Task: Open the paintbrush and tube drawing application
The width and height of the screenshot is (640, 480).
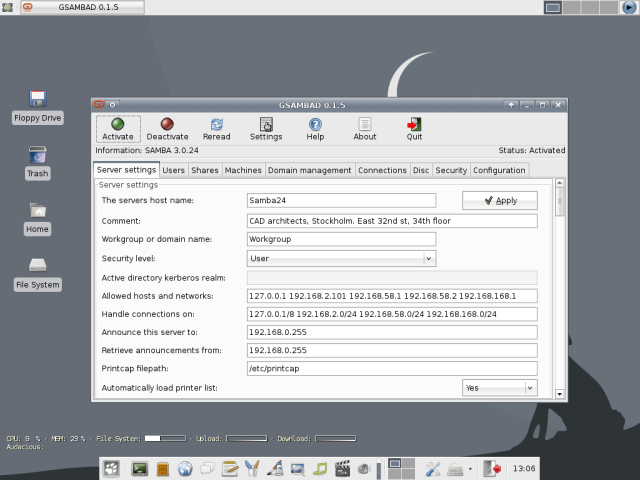Action: point(275,469)
